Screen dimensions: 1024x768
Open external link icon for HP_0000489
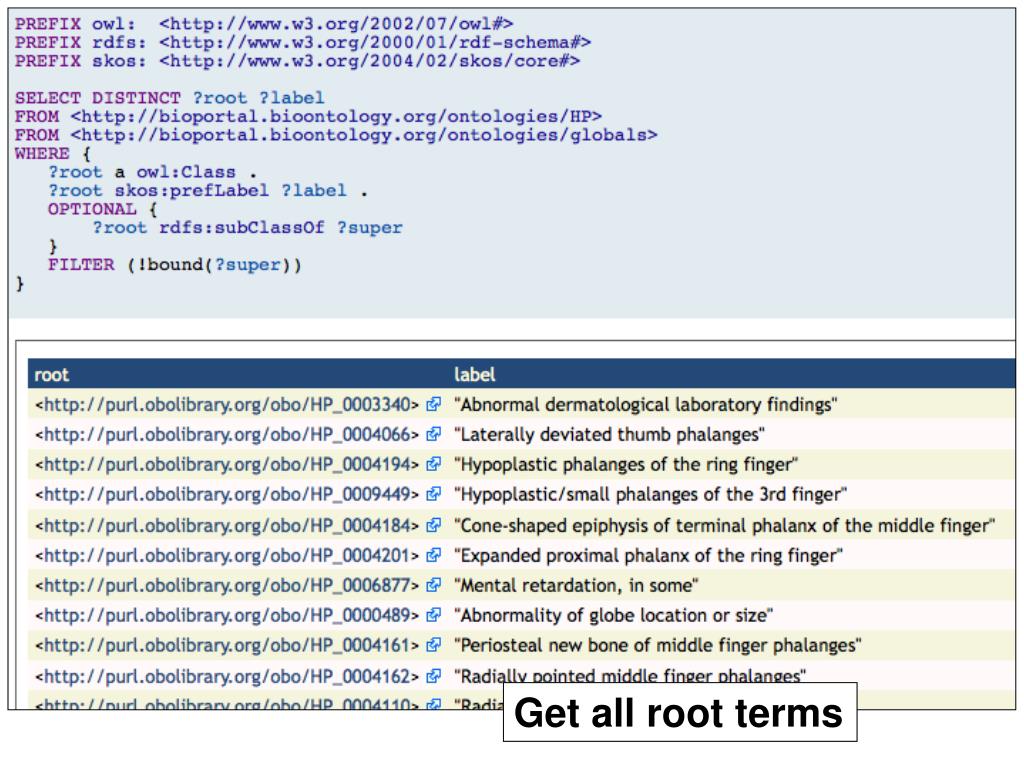(x=433, y=615)
